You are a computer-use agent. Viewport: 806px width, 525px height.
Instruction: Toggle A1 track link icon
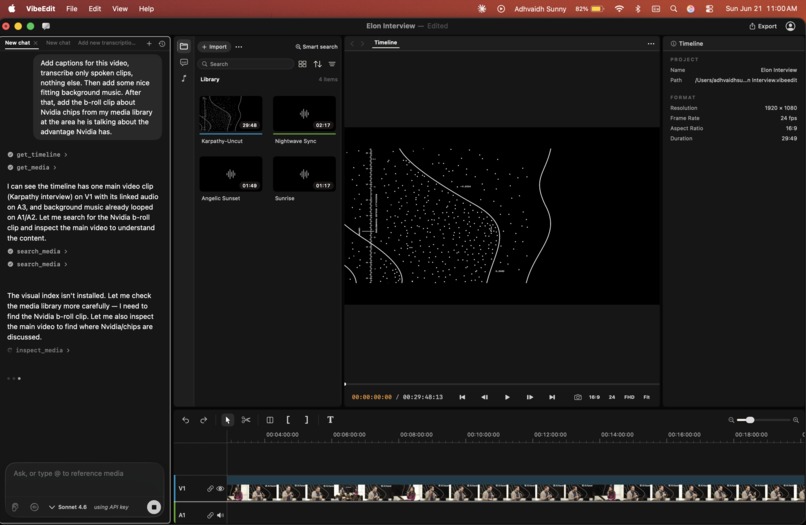pyautogui.click(x=210, y=515)
